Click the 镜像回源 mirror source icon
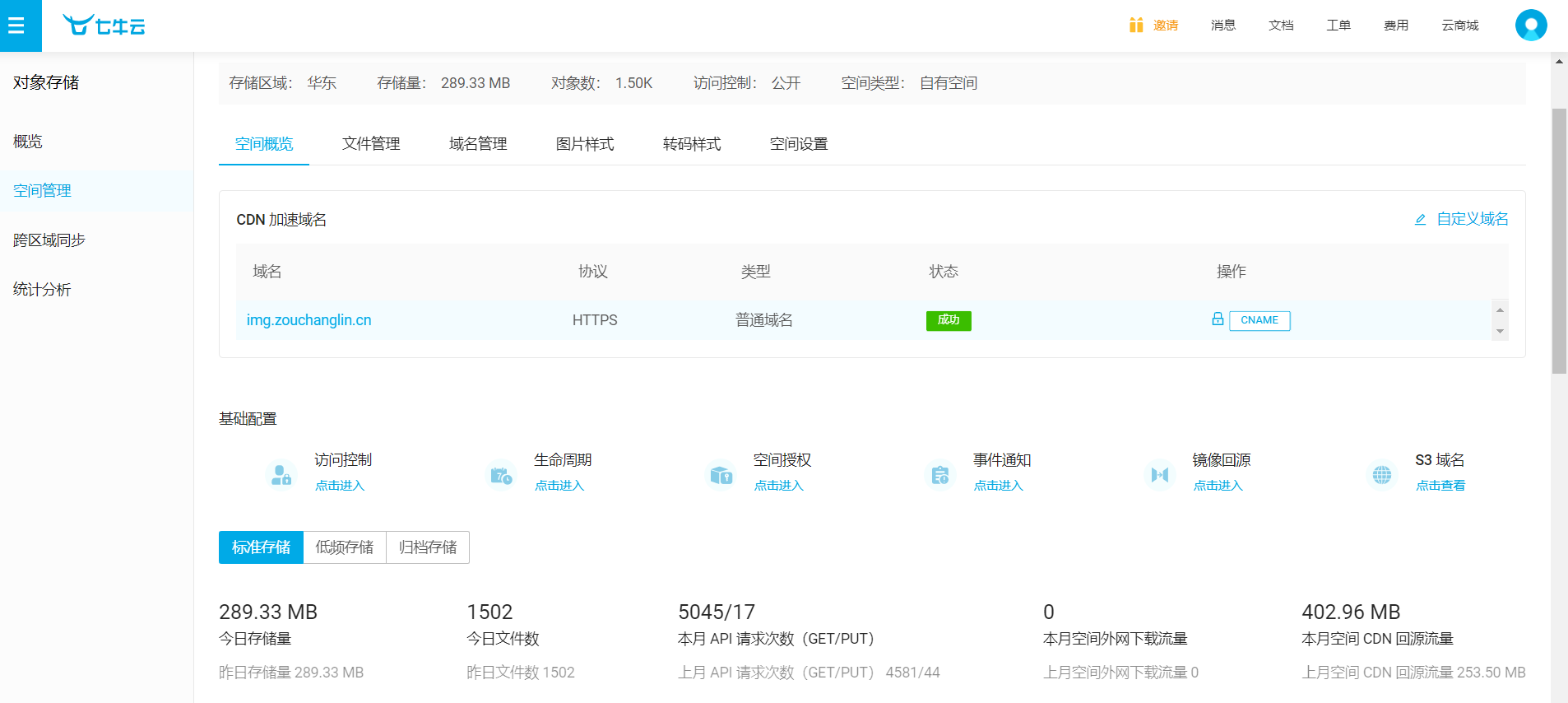This screenshot has height=703, width=1568. [x=1160, y=475]
